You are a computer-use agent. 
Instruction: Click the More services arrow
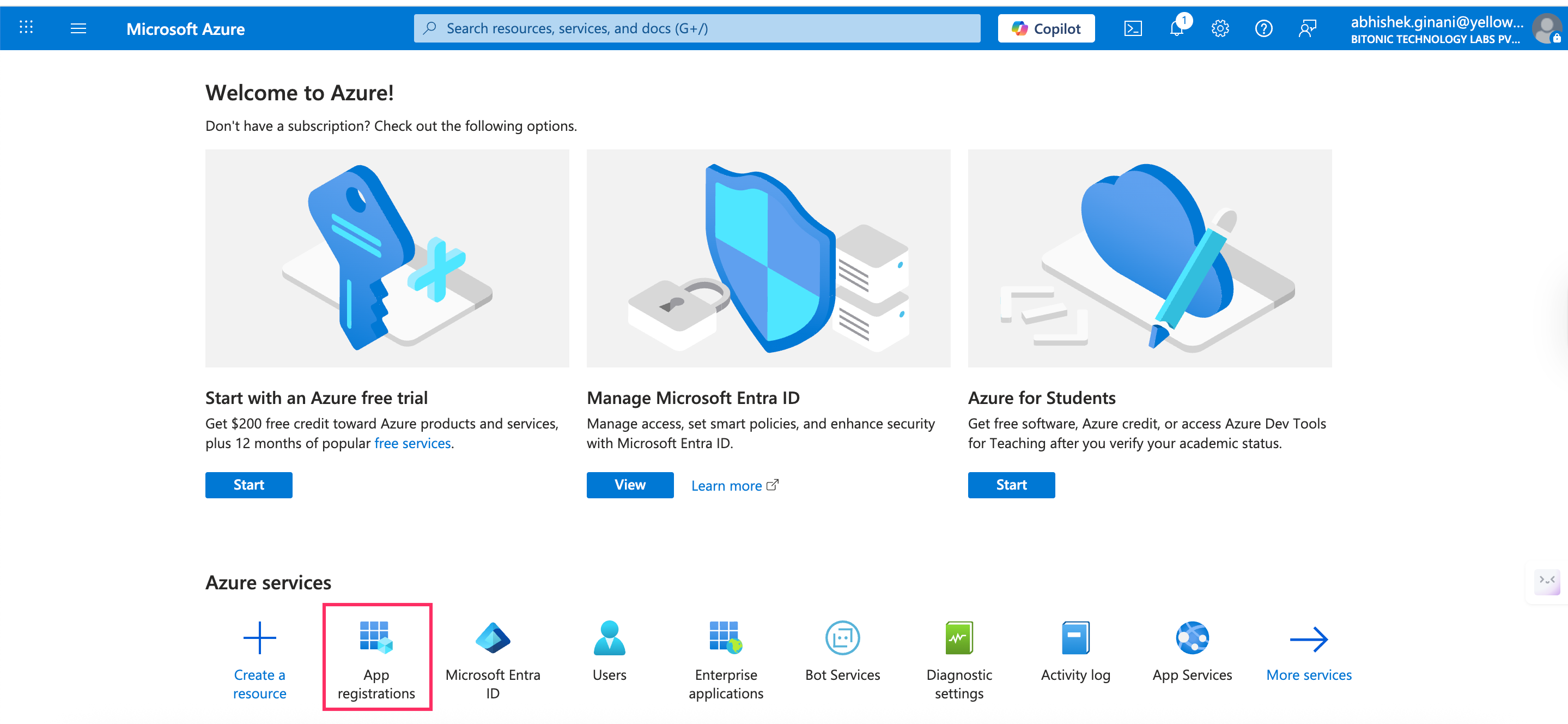1309,639
